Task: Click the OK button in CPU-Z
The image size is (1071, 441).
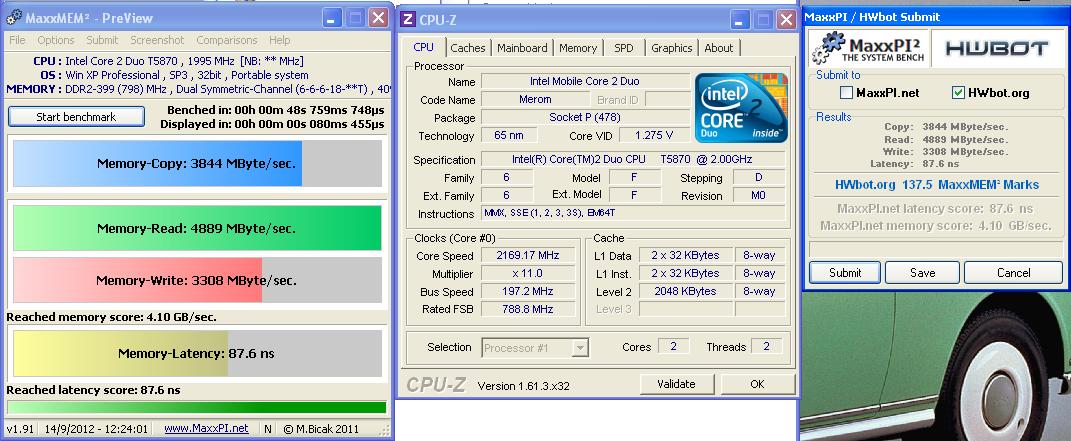Action: tap(757, 384)
